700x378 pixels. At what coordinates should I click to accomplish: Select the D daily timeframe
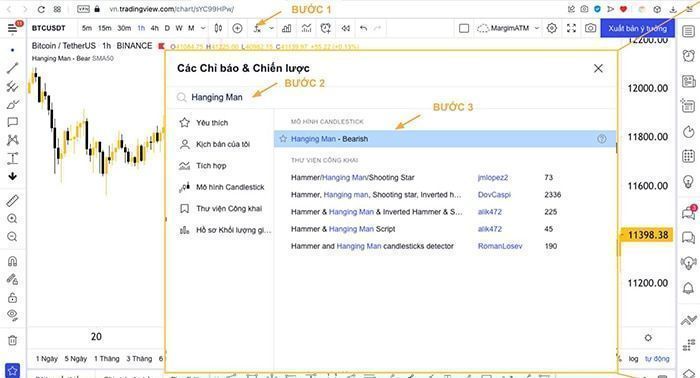[x=167, y=28]
